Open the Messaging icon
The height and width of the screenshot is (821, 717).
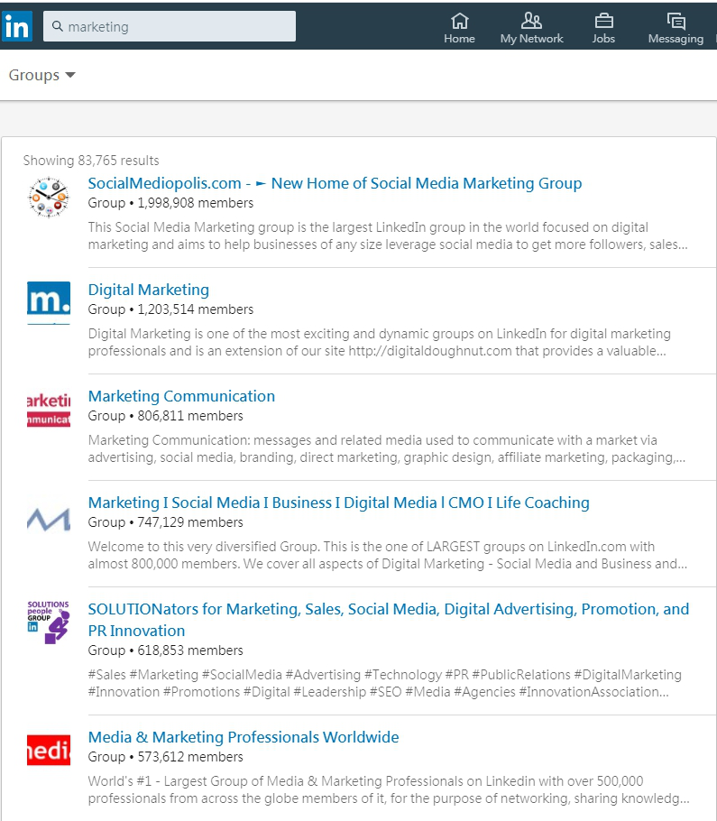[x=676, y=21]
